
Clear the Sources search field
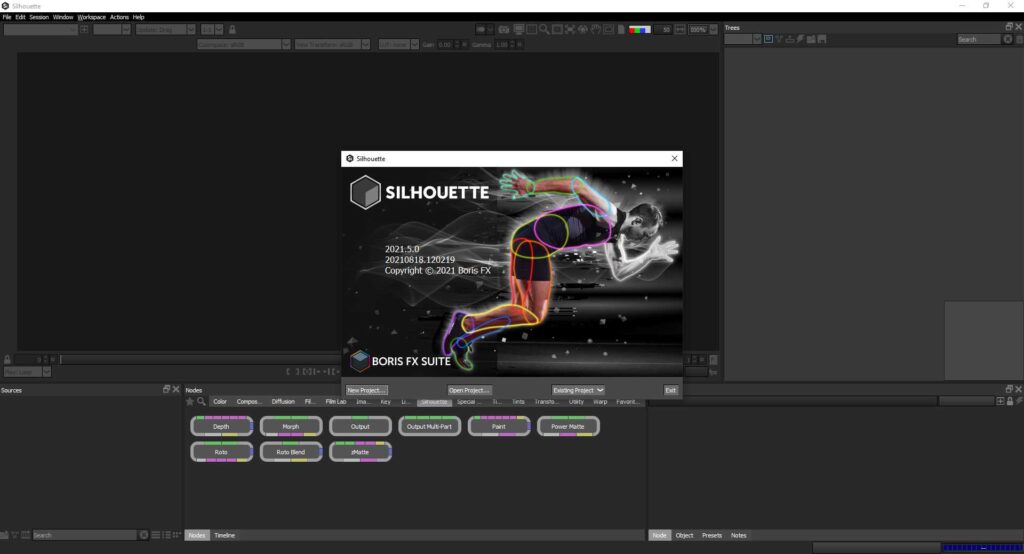(144, 535)
